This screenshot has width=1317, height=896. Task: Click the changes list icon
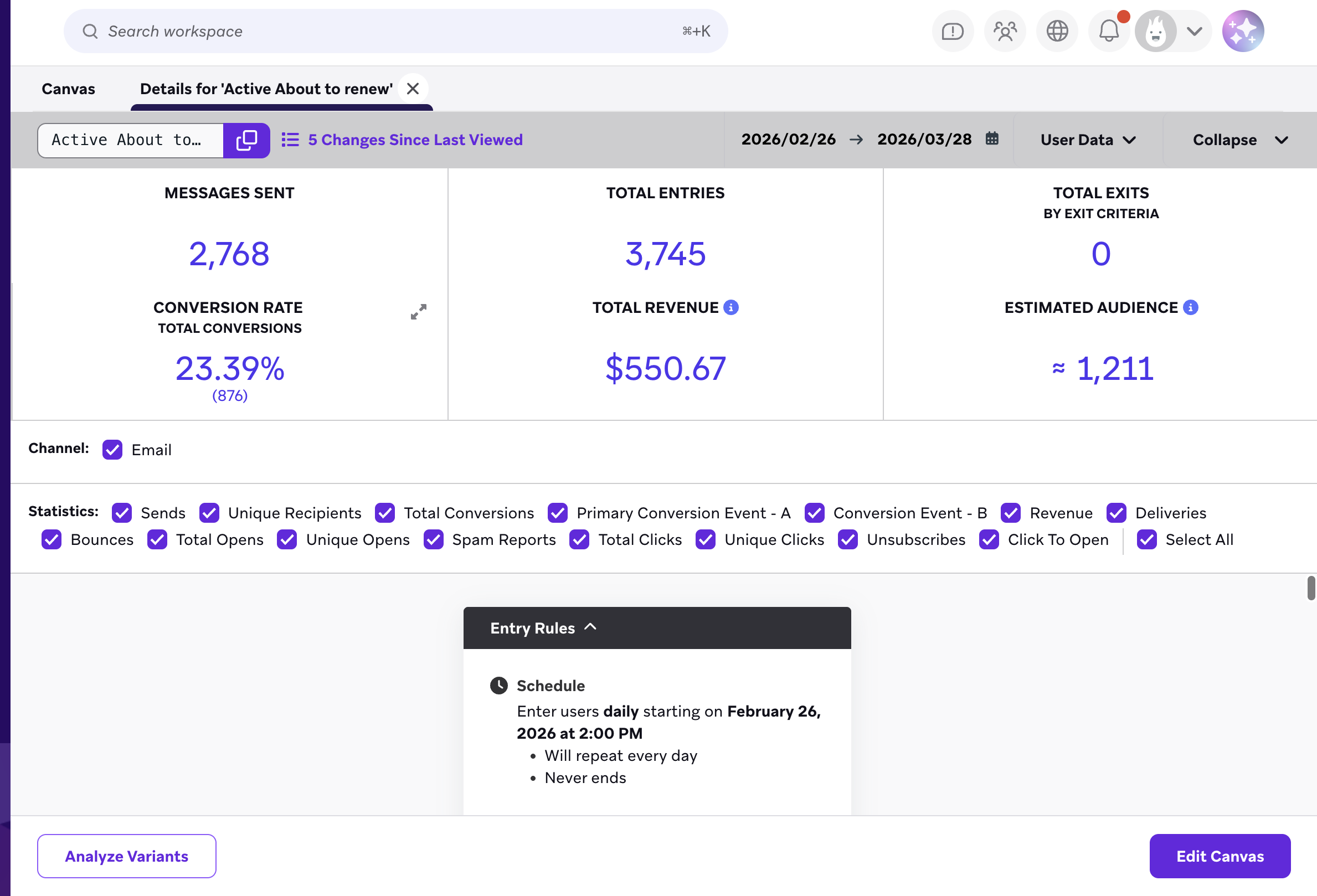(x=290, y=140)
